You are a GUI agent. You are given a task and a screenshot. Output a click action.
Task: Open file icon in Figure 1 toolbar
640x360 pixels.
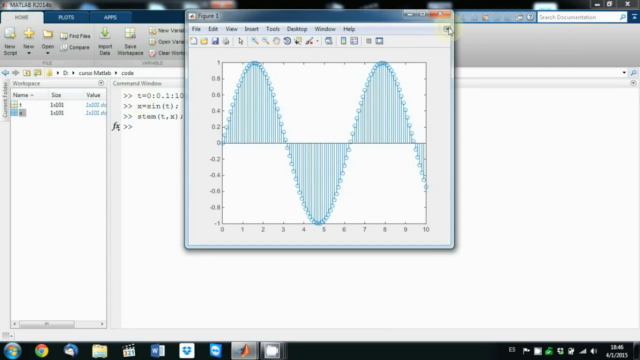[204, 41]
